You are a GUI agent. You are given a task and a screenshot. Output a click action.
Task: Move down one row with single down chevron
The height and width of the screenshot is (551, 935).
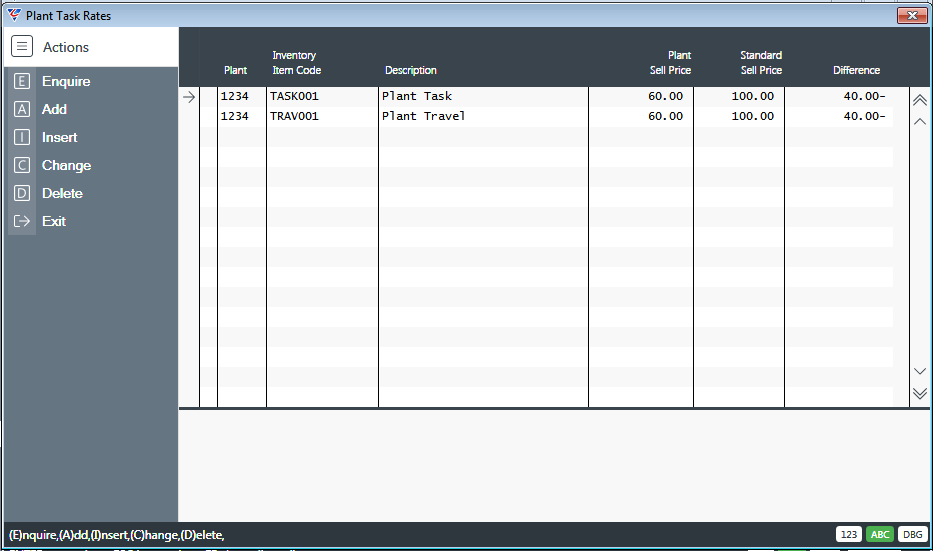pos(920,371)
